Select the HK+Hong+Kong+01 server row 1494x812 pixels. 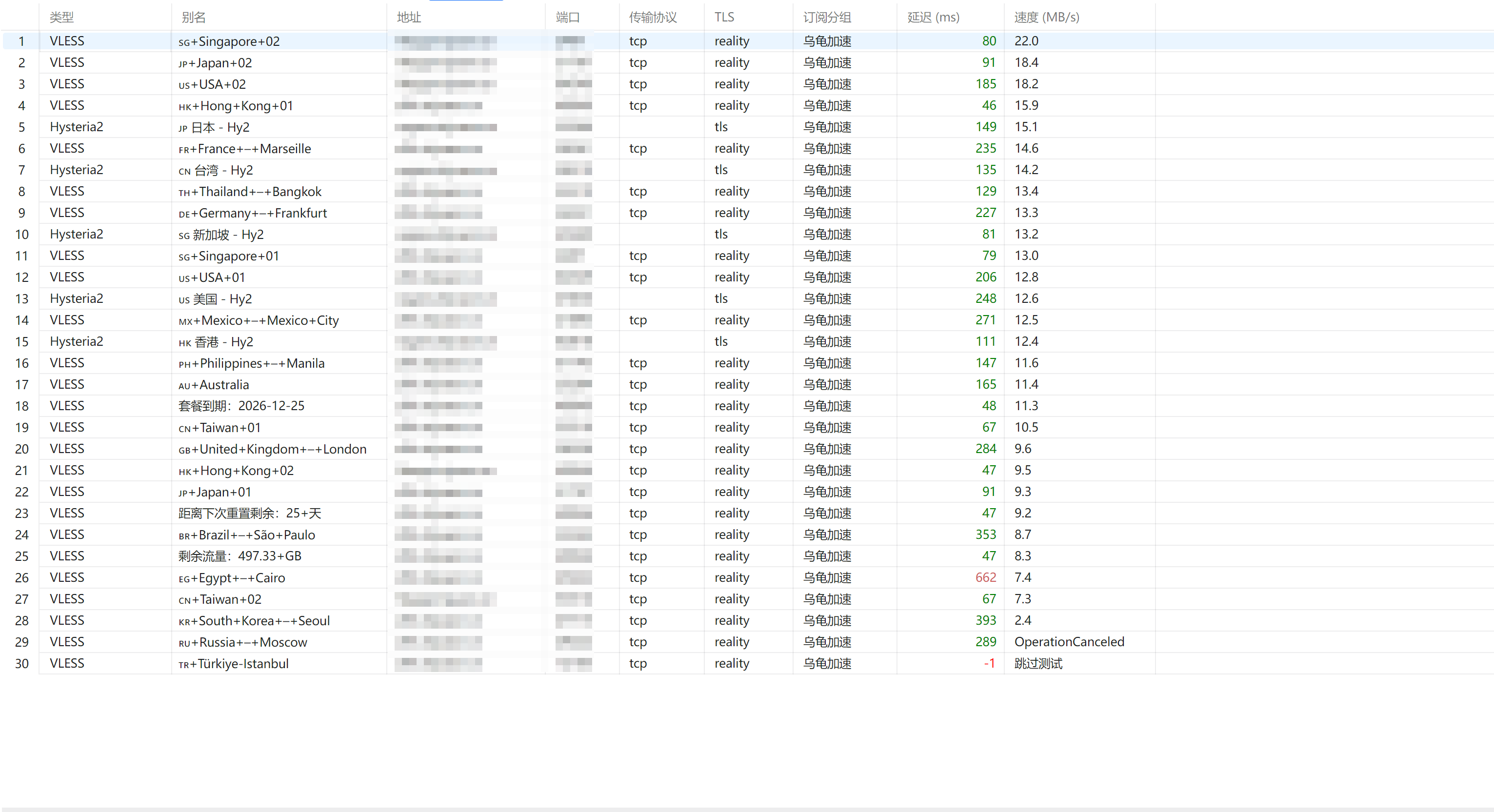click(x=747, y=105)
